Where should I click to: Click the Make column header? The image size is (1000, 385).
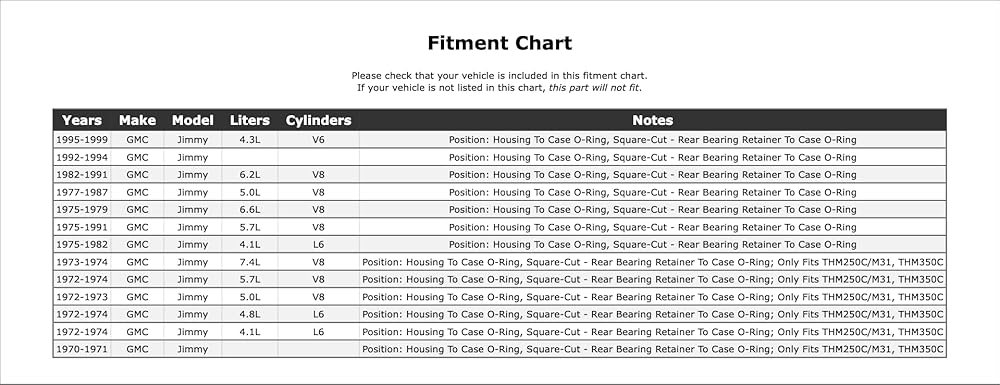[x=137, y=120]
